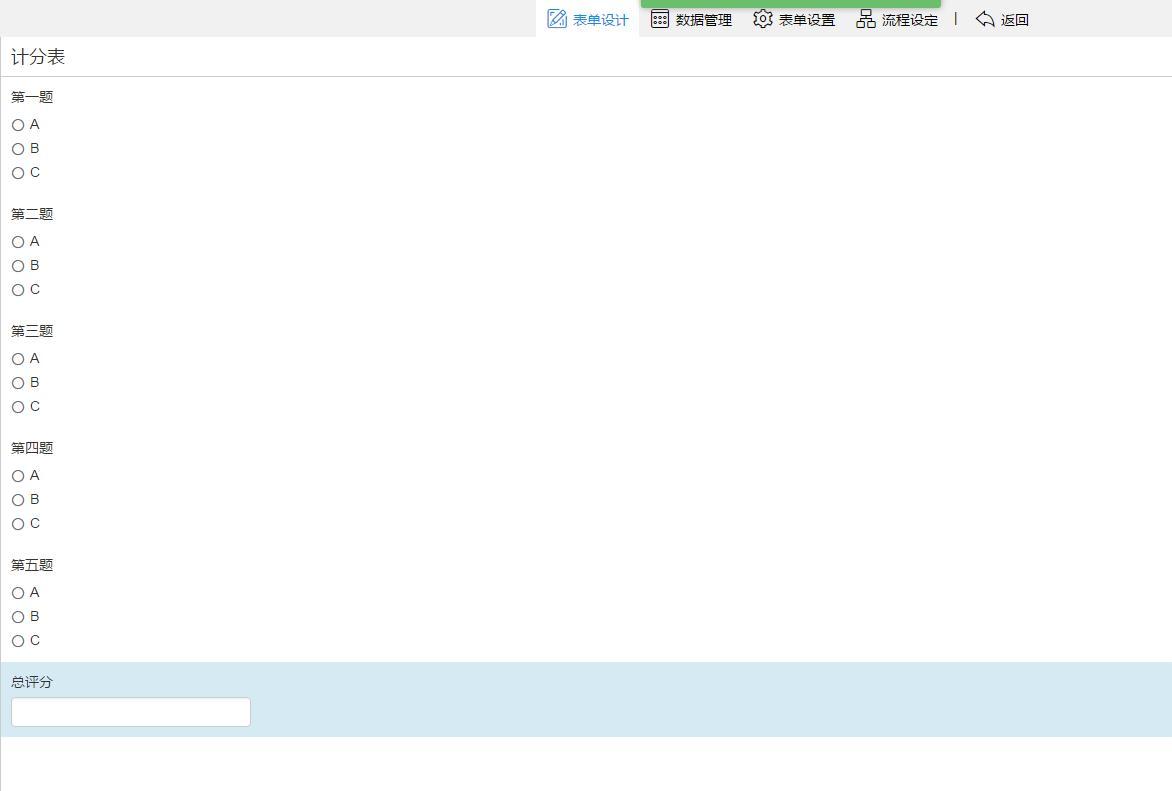Pick option A for 第三题

[18, 359]
